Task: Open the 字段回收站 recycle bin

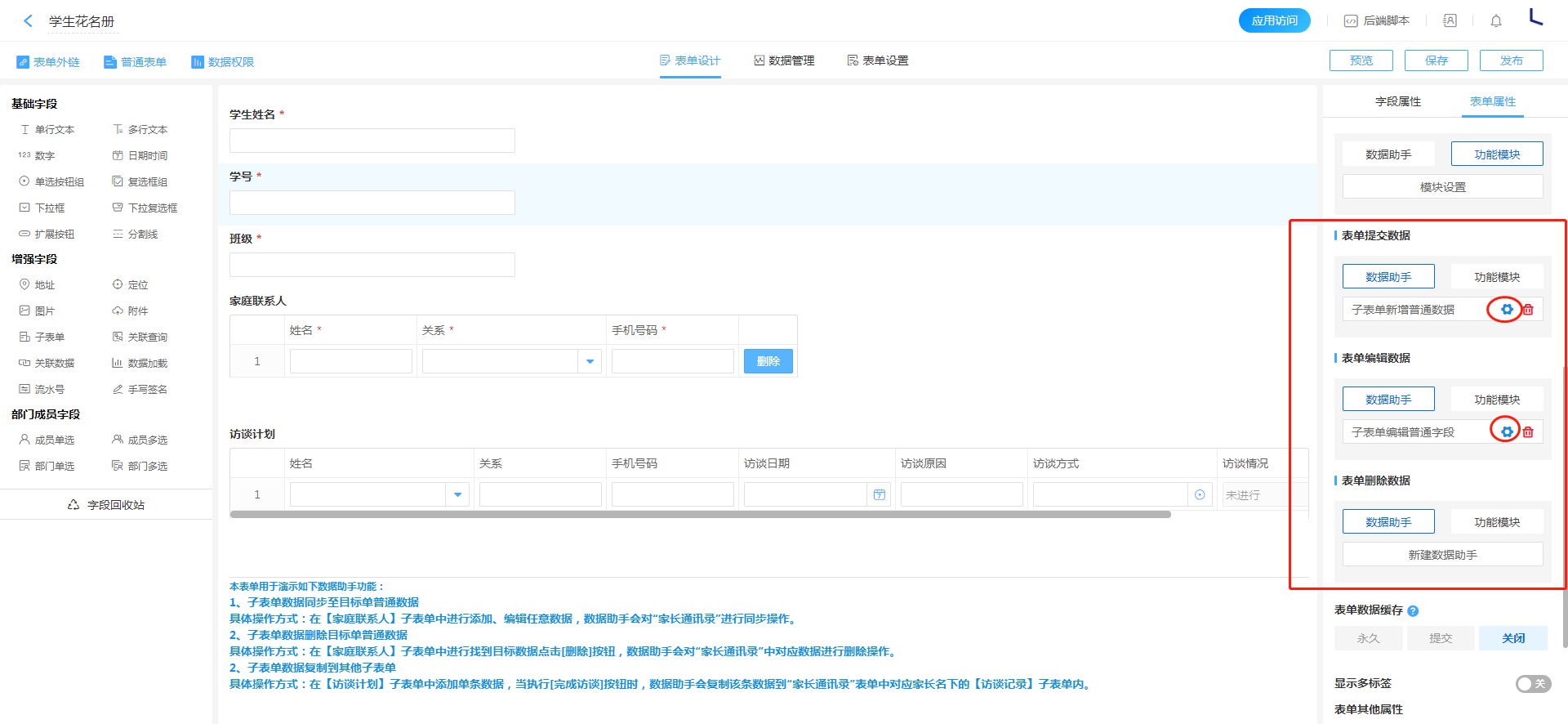Action: coord(106,505)
